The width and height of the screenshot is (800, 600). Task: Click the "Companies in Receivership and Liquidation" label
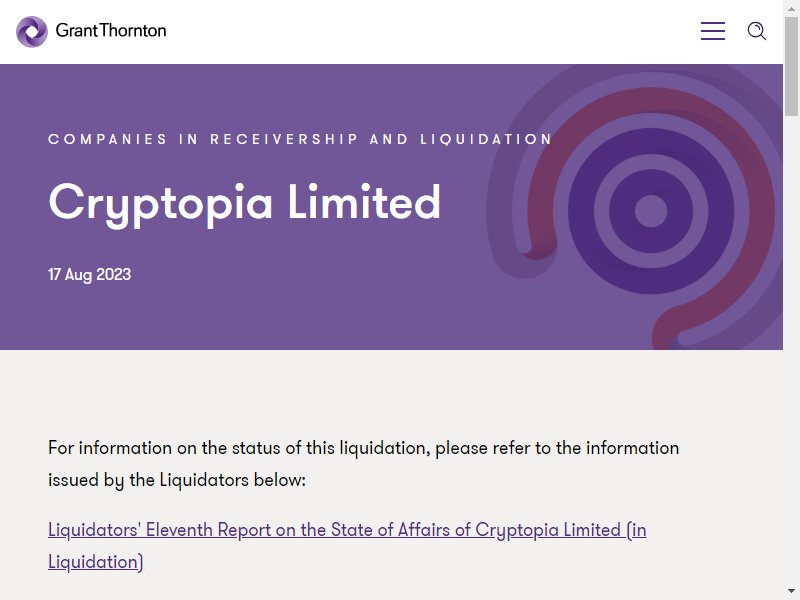[300, 139]
